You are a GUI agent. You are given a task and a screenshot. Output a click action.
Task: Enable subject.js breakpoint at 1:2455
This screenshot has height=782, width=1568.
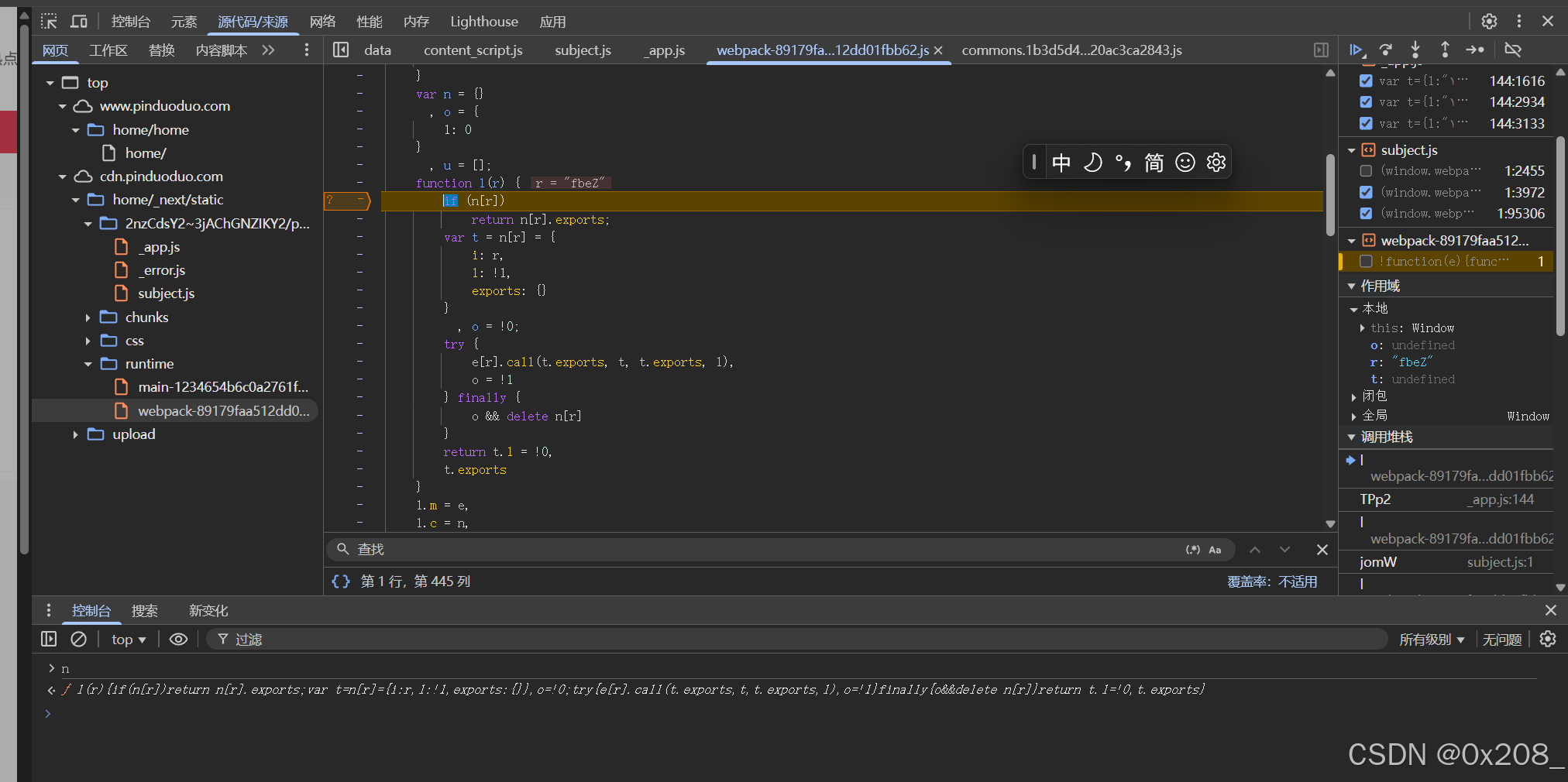[1366, 171]
